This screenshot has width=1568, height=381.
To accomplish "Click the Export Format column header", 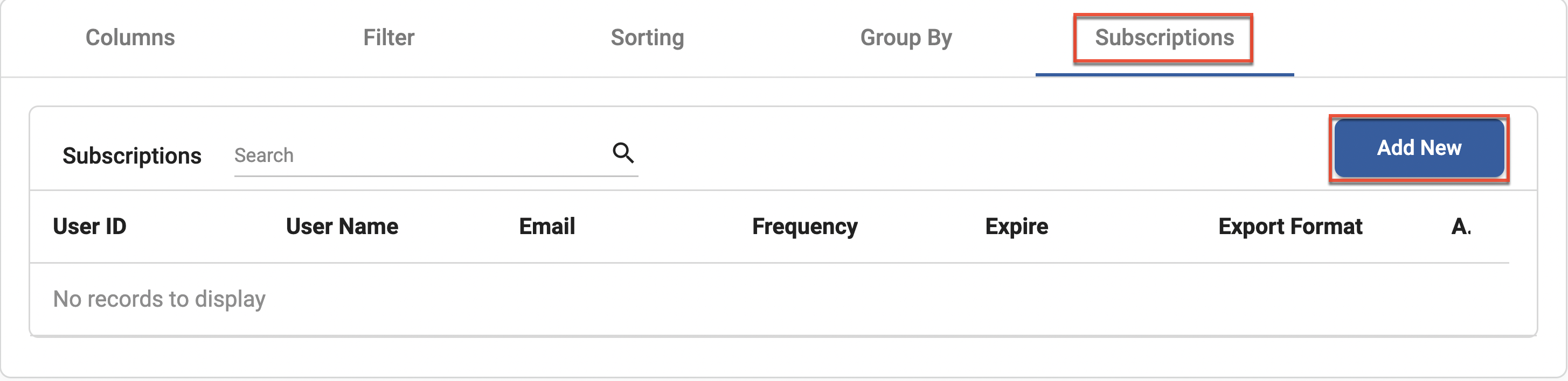I will click(1290, 227).
